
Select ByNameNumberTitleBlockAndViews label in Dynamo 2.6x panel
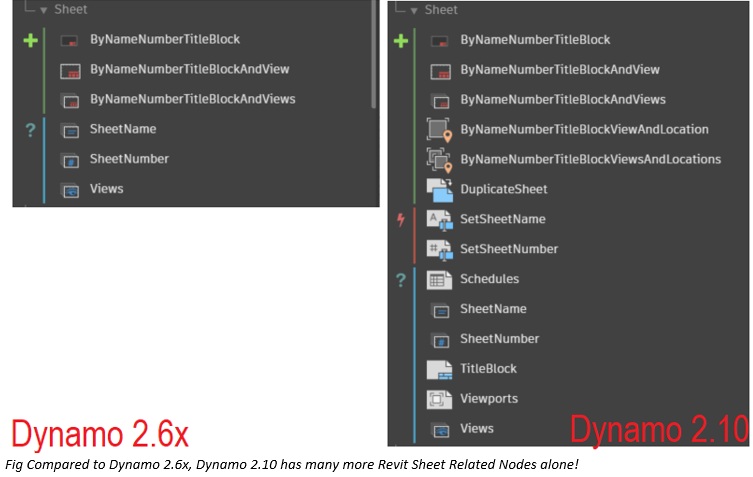click(x=193, y=99)
